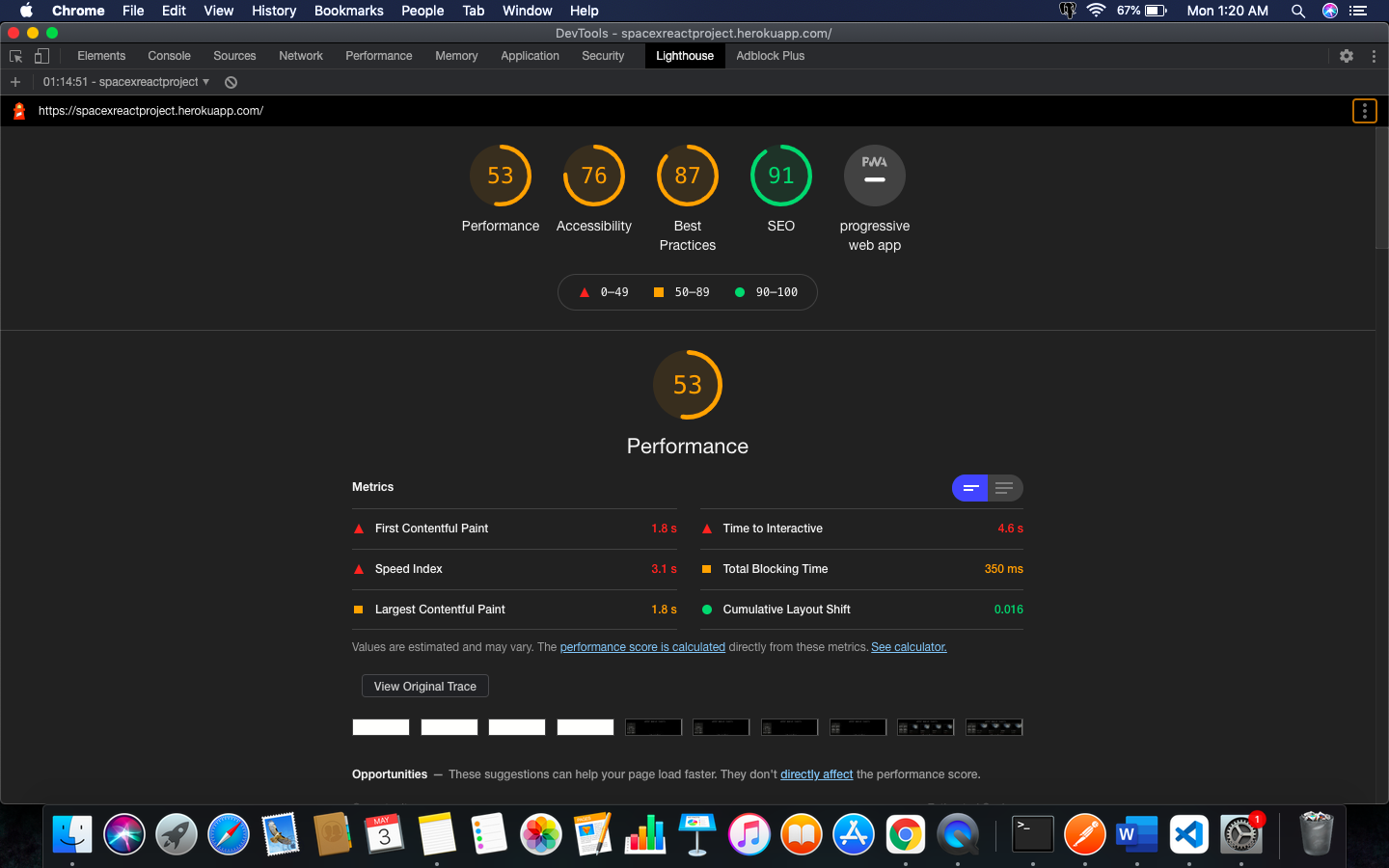Open the Console tab

[x=169, y=56]
